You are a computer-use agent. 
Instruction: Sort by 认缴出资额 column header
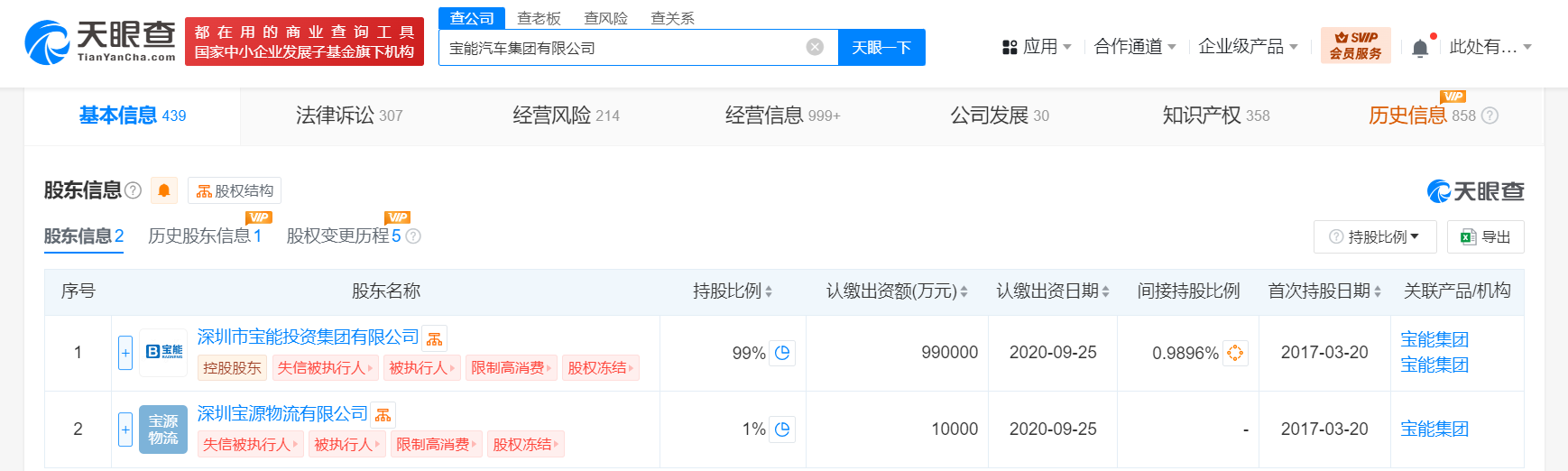click(x=897, y=291)
